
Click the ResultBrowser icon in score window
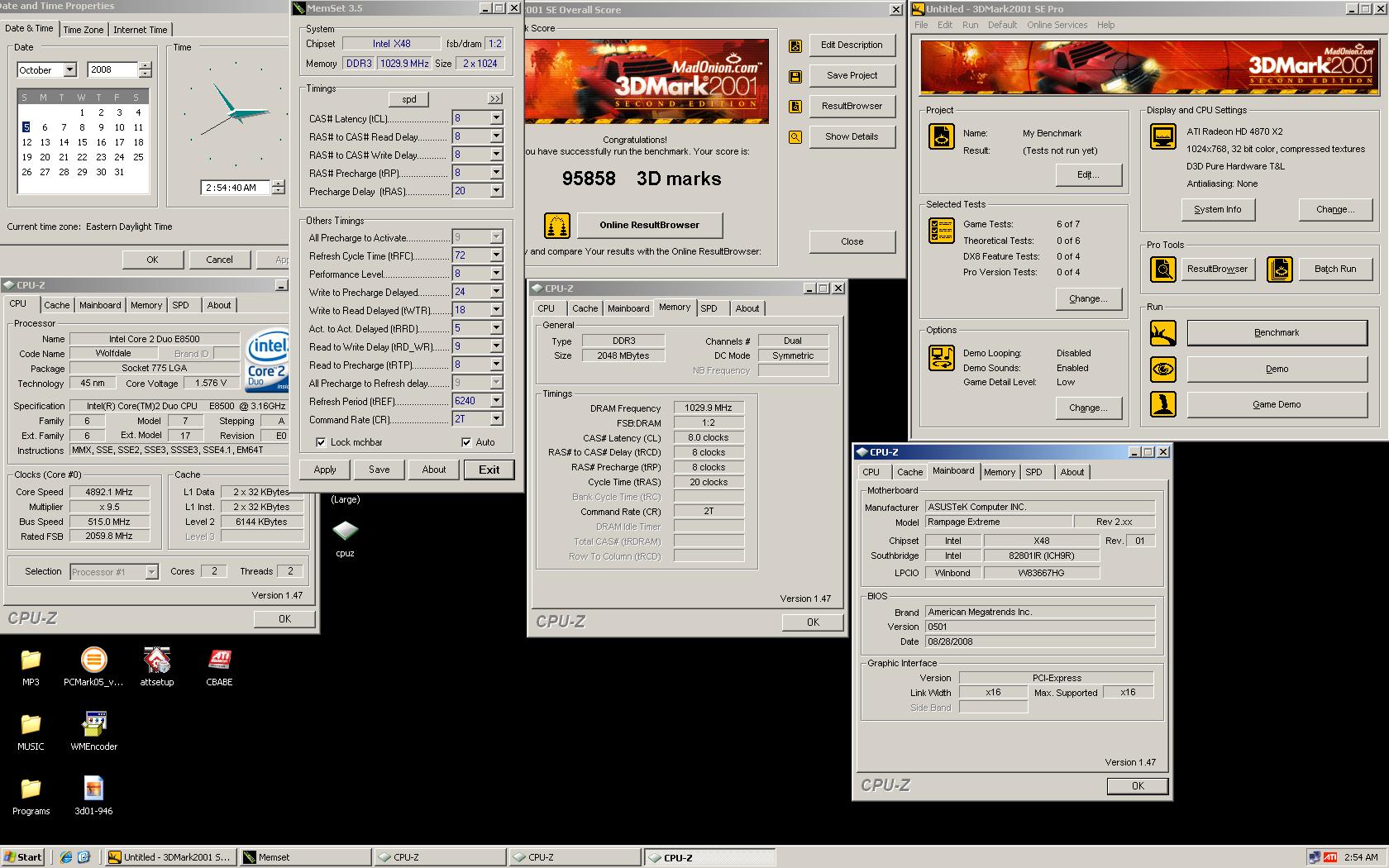(795, 107)
